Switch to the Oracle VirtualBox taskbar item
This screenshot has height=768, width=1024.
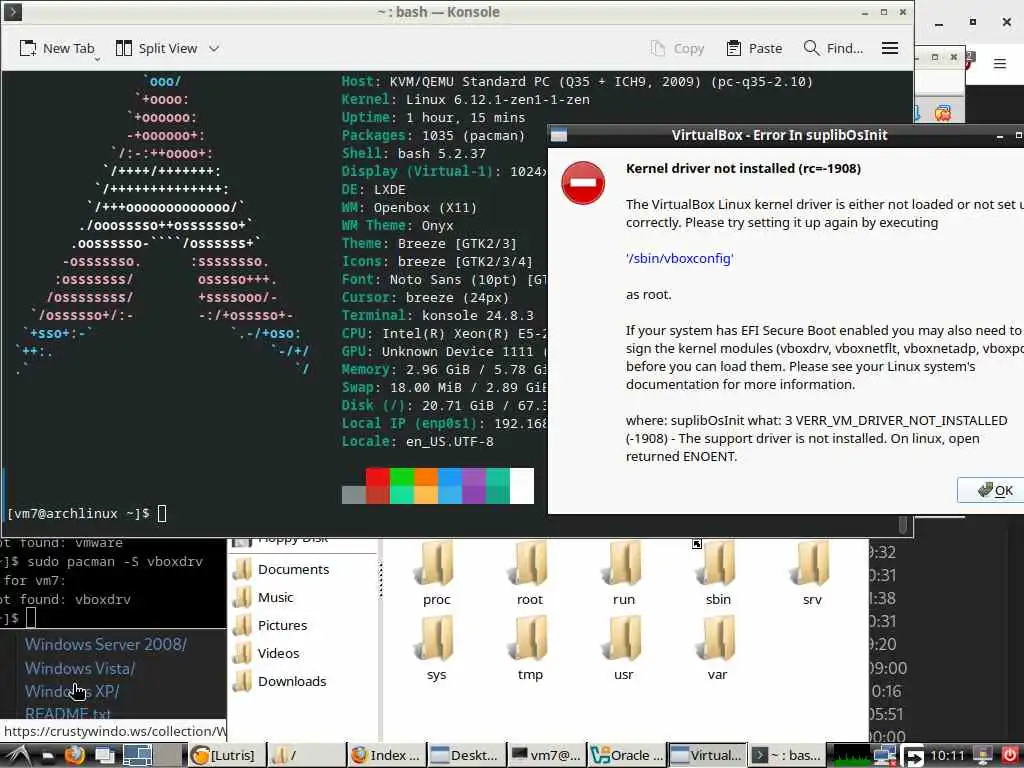pos(626,756)
